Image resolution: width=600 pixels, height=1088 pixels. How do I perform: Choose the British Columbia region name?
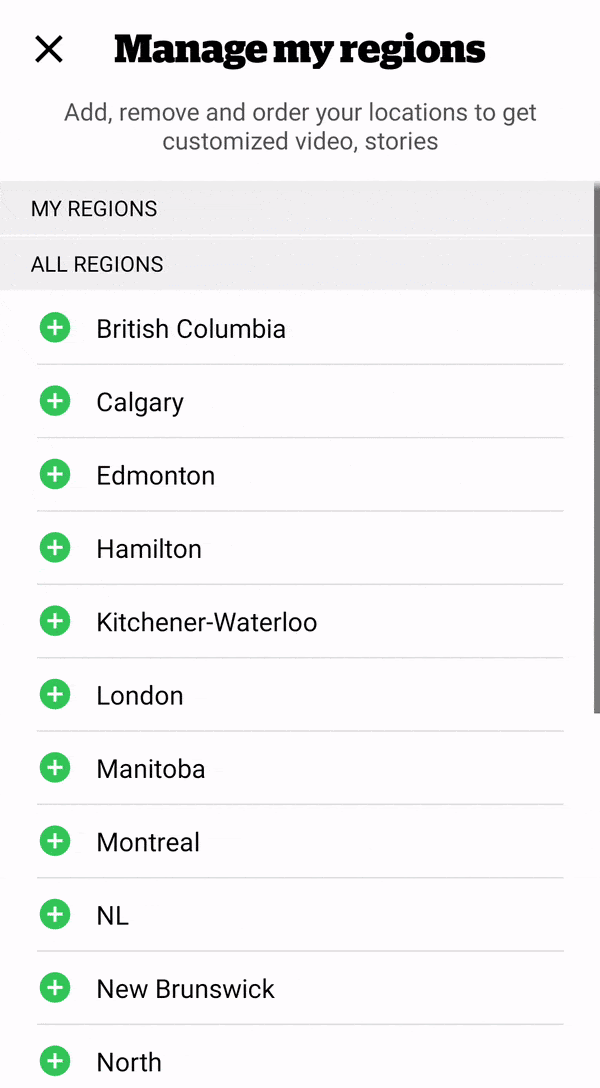click(191, 329)
